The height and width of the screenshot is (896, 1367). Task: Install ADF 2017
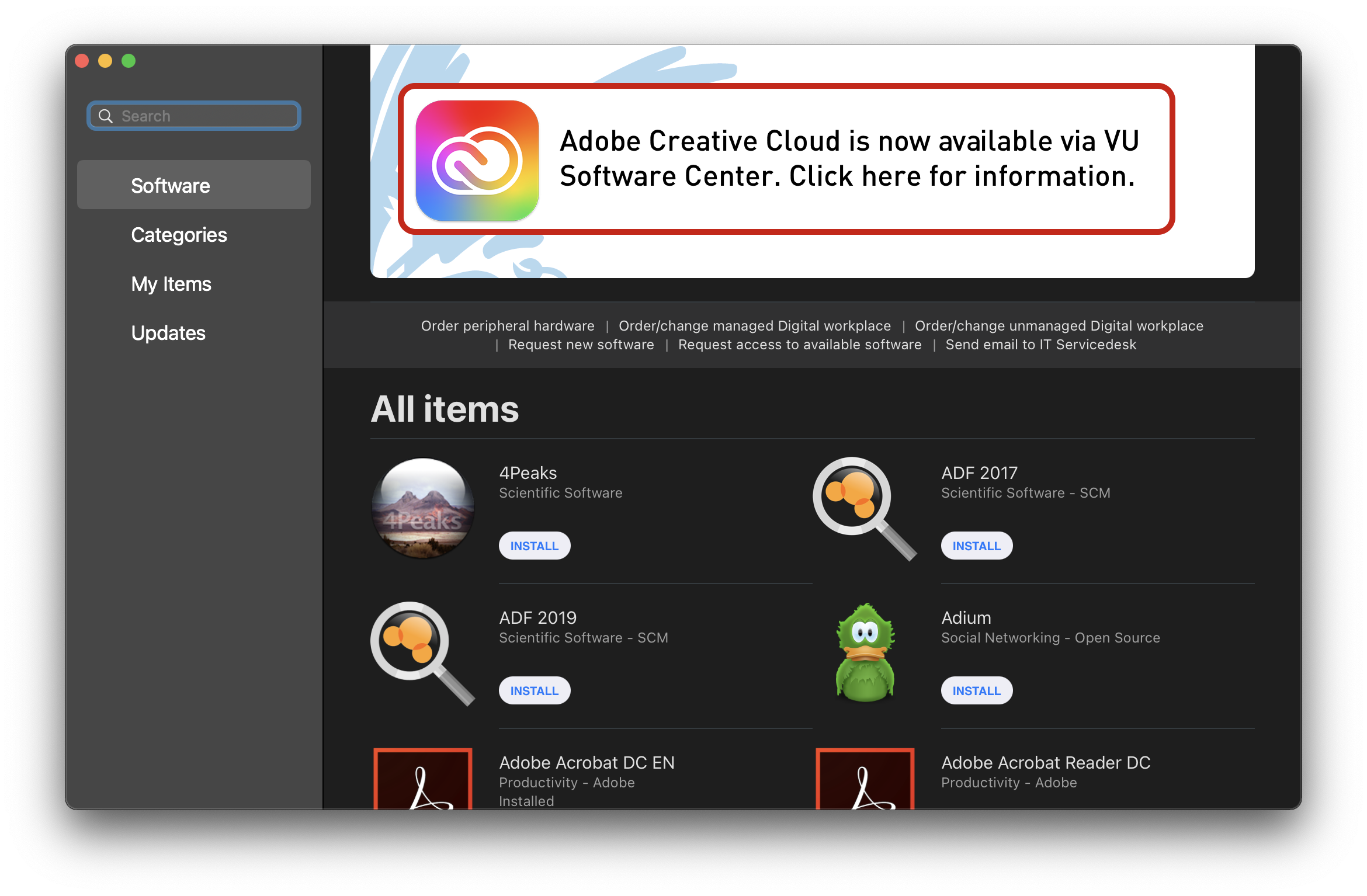pos(977,546)
